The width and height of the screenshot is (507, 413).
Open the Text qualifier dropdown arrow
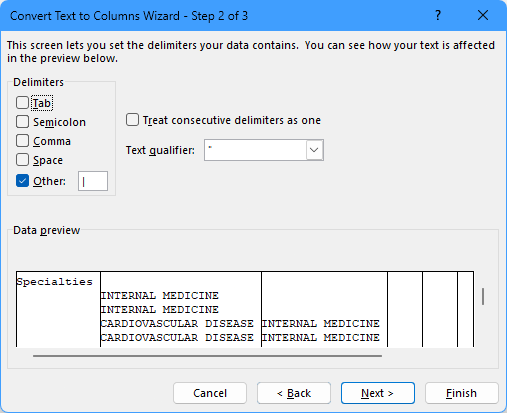click(314, 150)
